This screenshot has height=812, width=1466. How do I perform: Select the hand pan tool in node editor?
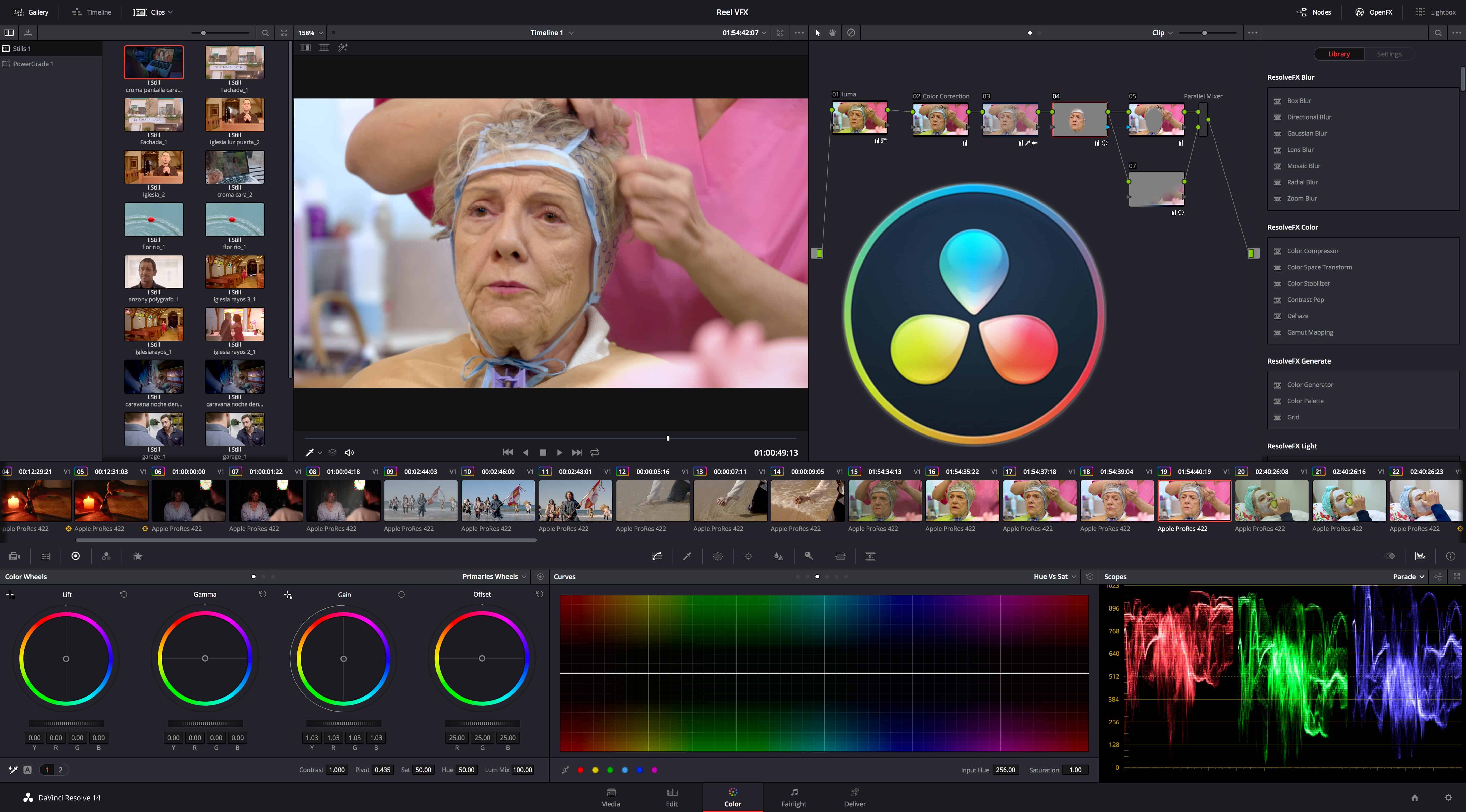pyautogui.click(x=833, y=32)
